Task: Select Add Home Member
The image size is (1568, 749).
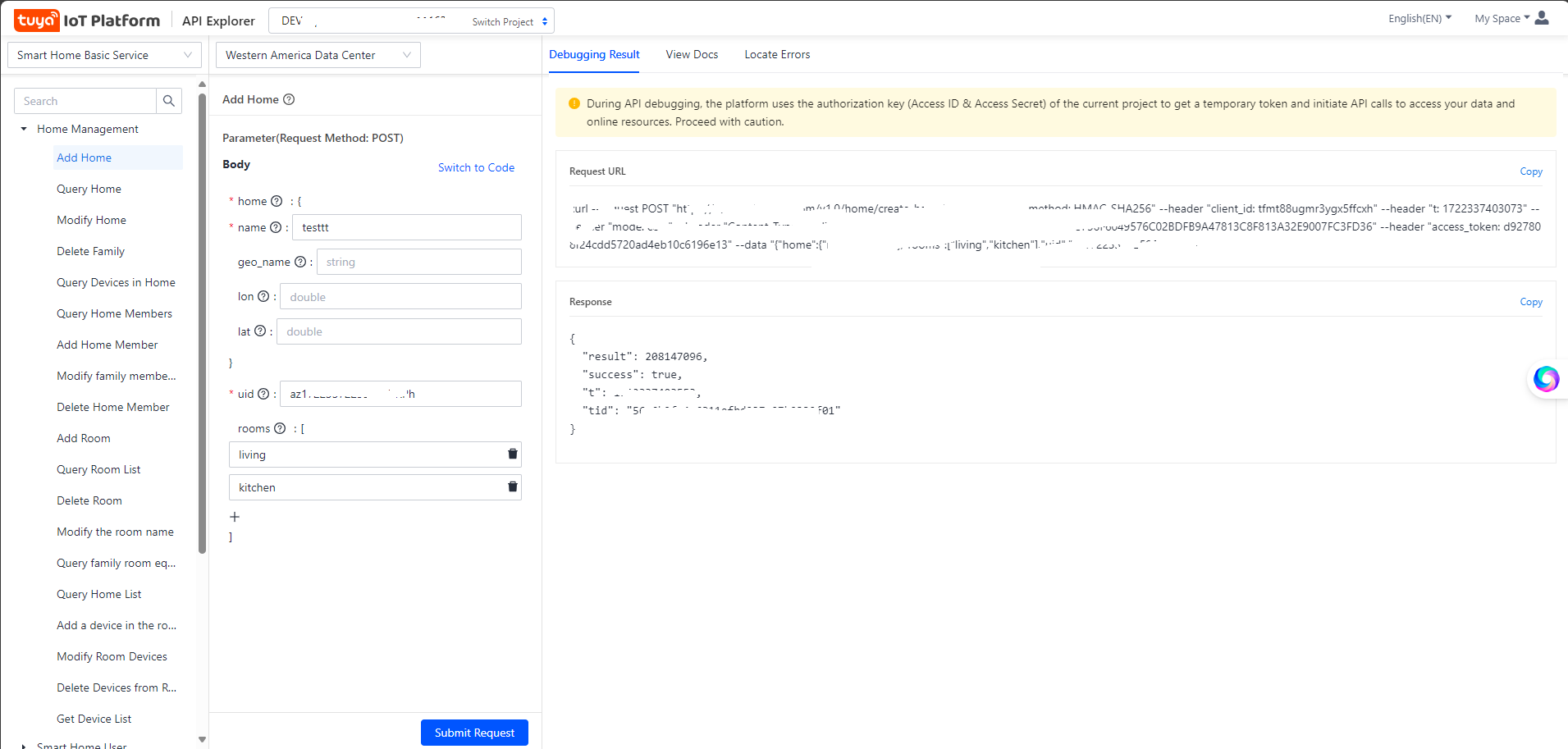Action: [107, 345]
